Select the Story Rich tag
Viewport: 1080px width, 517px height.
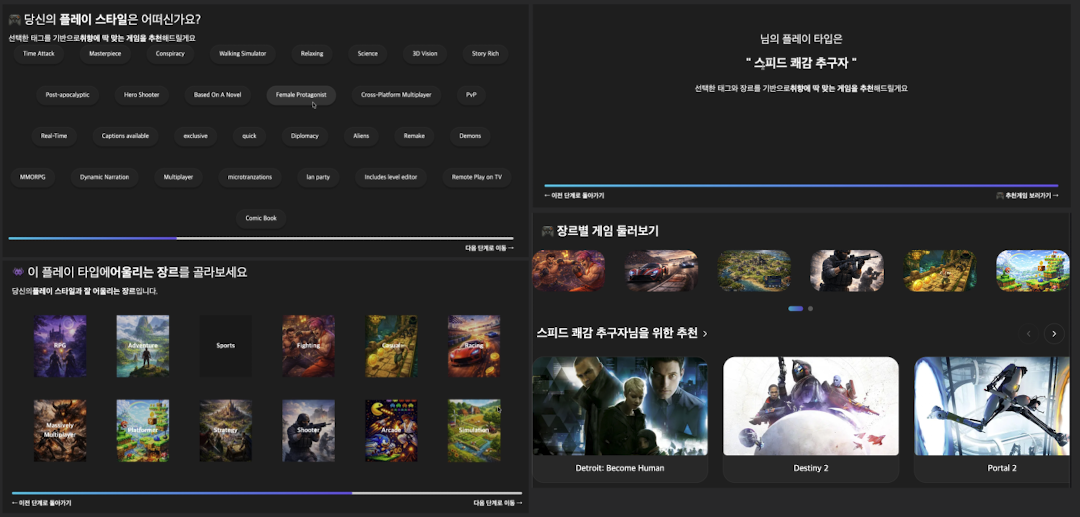point(485,54)
